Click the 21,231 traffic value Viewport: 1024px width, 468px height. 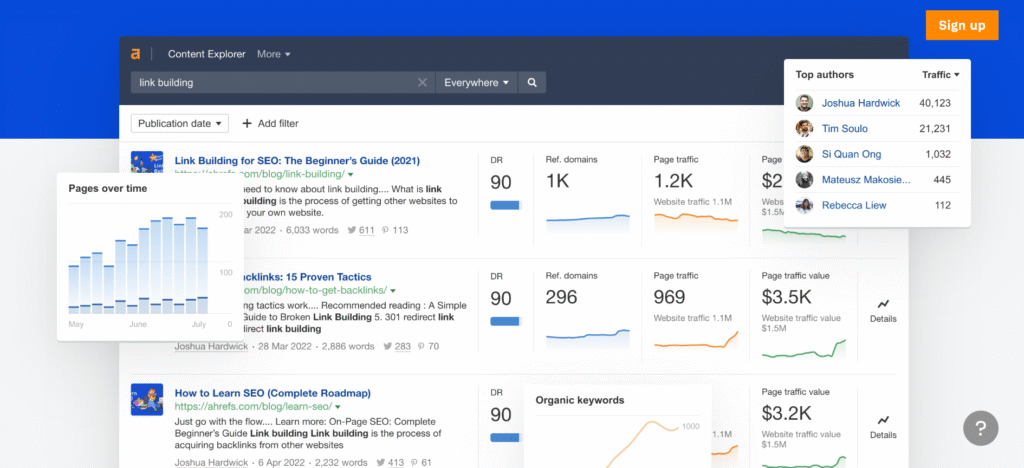click(935, 129)
